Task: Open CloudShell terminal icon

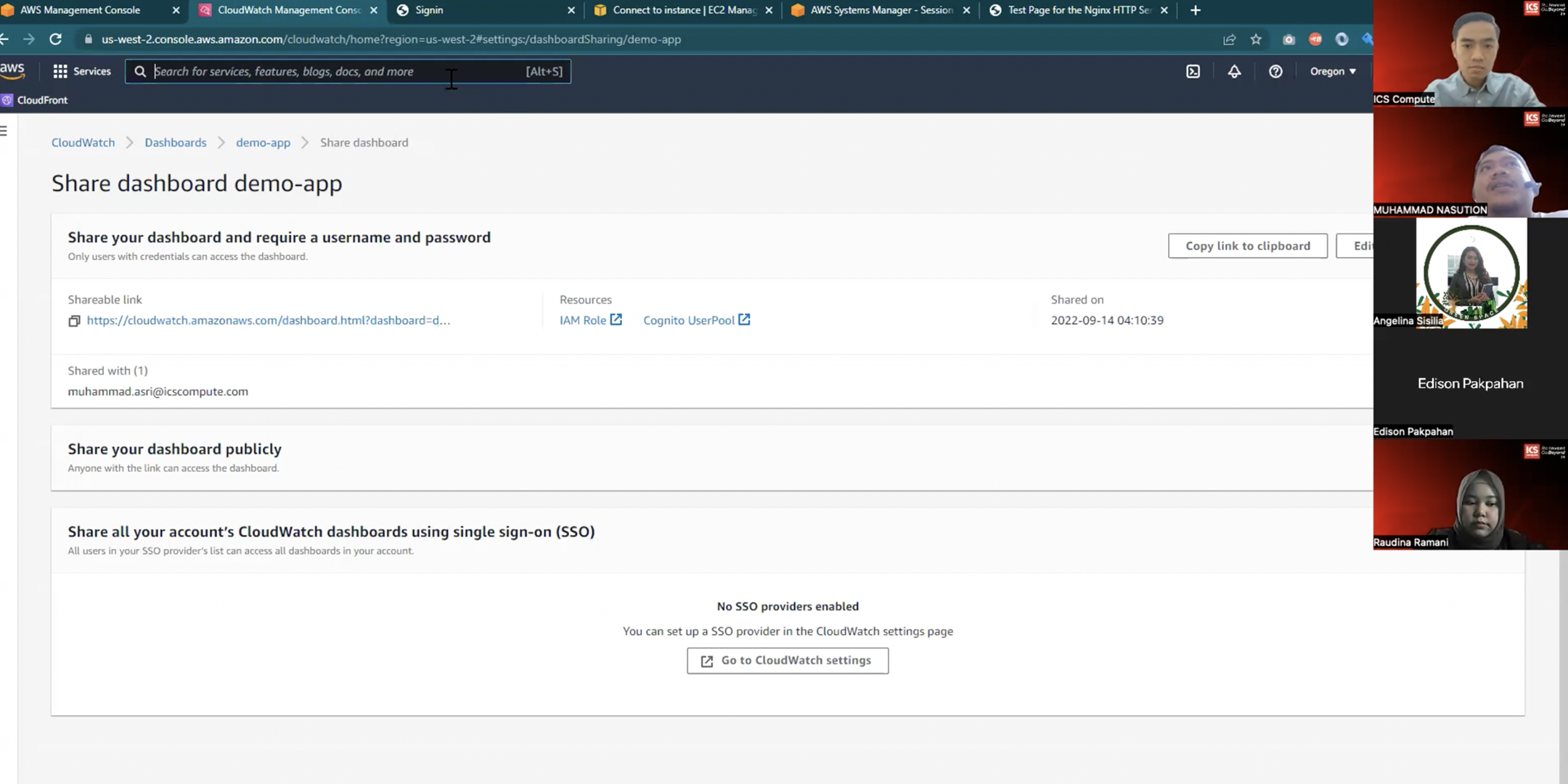Action: 1193,71
